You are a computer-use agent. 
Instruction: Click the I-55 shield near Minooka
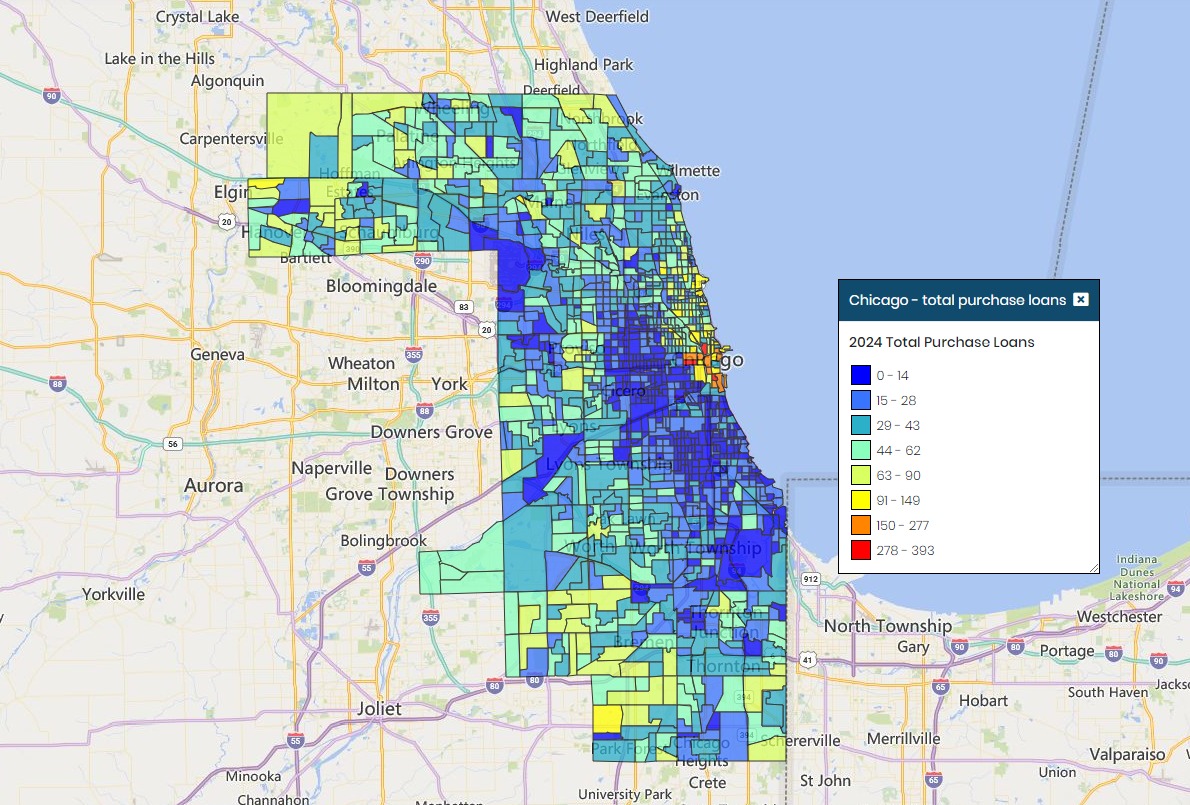[x=296, y=741]
